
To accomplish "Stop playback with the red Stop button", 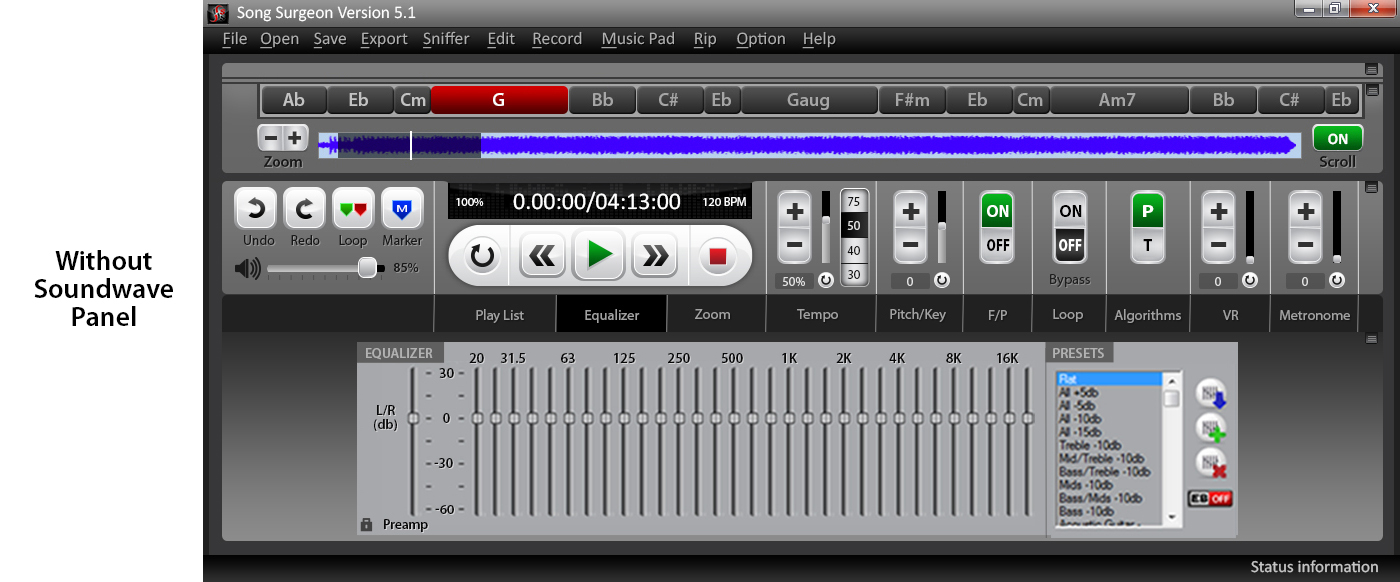I will 717,256.
